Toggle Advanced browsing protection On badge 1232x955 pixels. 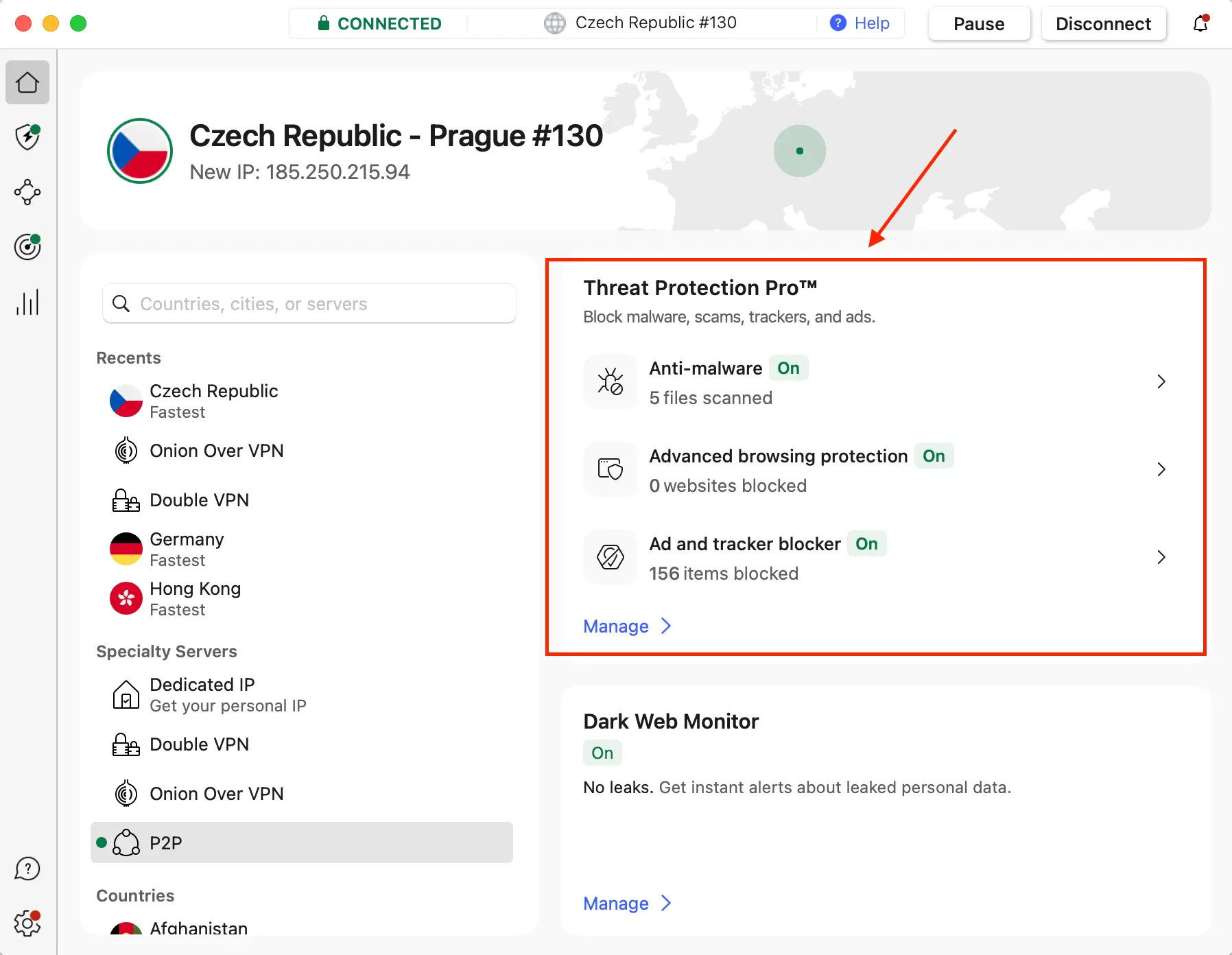tap(933, 456)
